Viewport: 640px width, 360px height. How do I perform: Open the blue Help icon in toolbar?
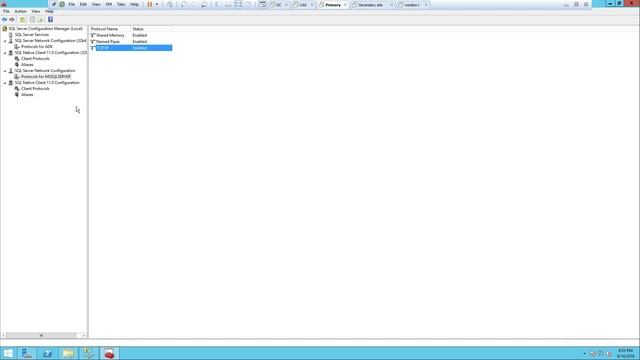(x=50, y=20)
